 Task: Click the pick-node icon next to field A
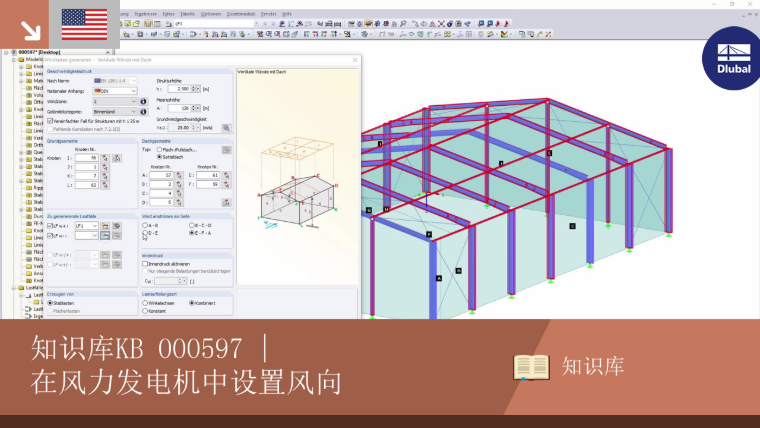click(179, 175)
